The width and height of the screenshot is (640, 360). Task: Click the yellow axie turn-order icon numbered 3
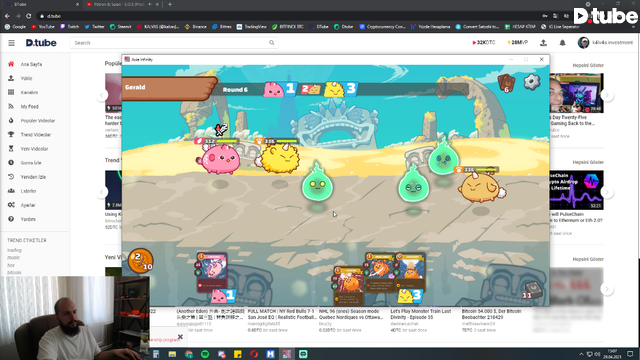(x=340, y=89)
